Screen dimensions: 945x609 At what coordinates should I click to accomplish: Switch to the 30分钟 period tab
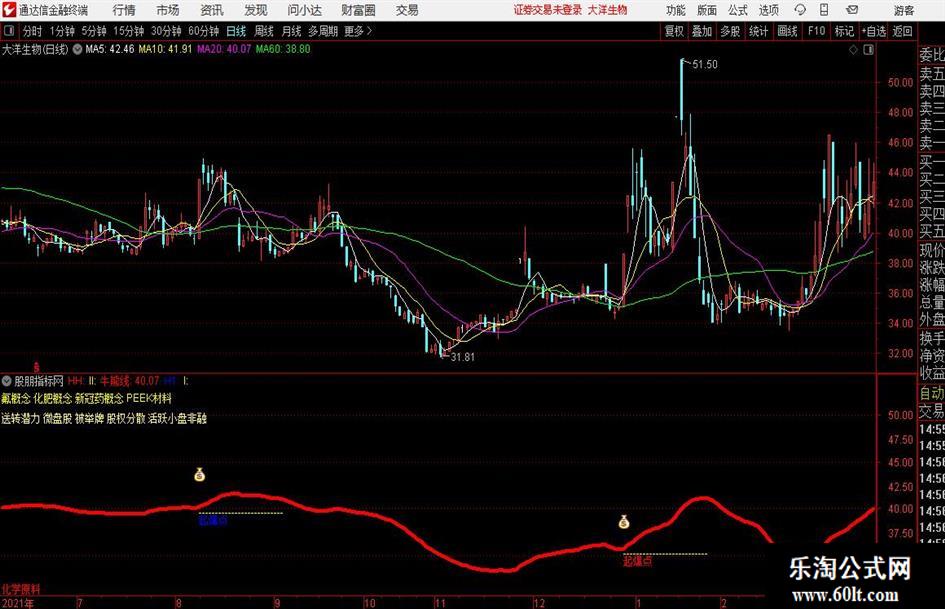(x=166, y=31)
